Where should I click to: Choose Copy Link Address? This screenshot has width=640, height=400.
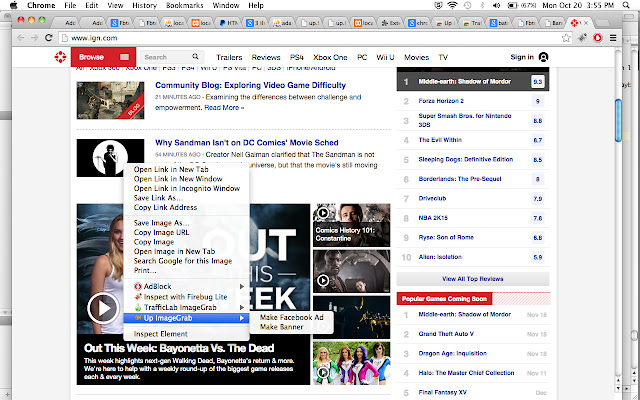click(x=165, y=207)
